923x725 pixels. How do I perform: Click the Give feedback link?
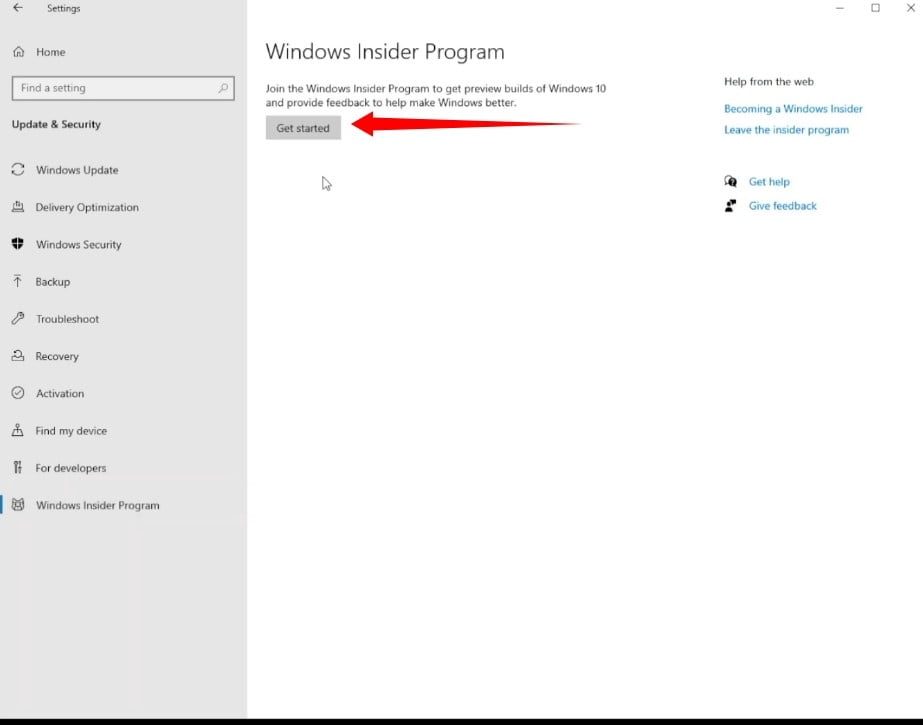click(x=782, y=206)
